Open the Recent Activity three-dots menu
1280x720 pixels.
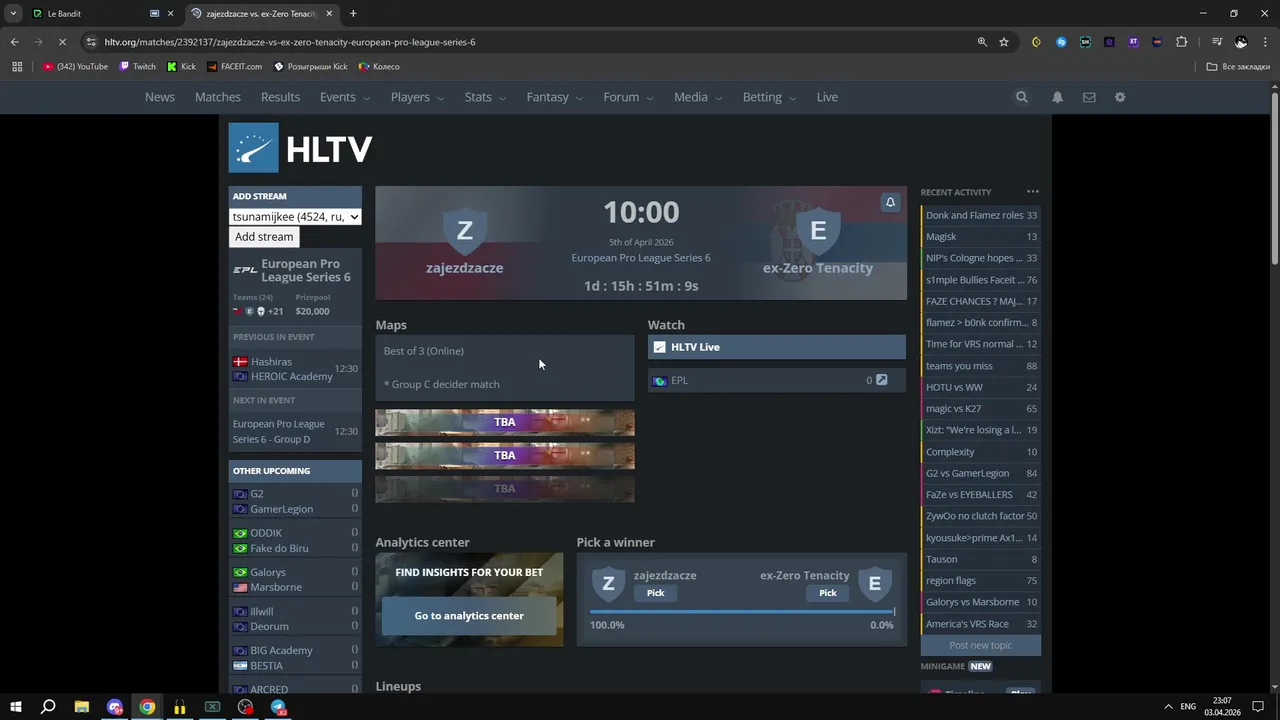click(x=1033, y=192)
